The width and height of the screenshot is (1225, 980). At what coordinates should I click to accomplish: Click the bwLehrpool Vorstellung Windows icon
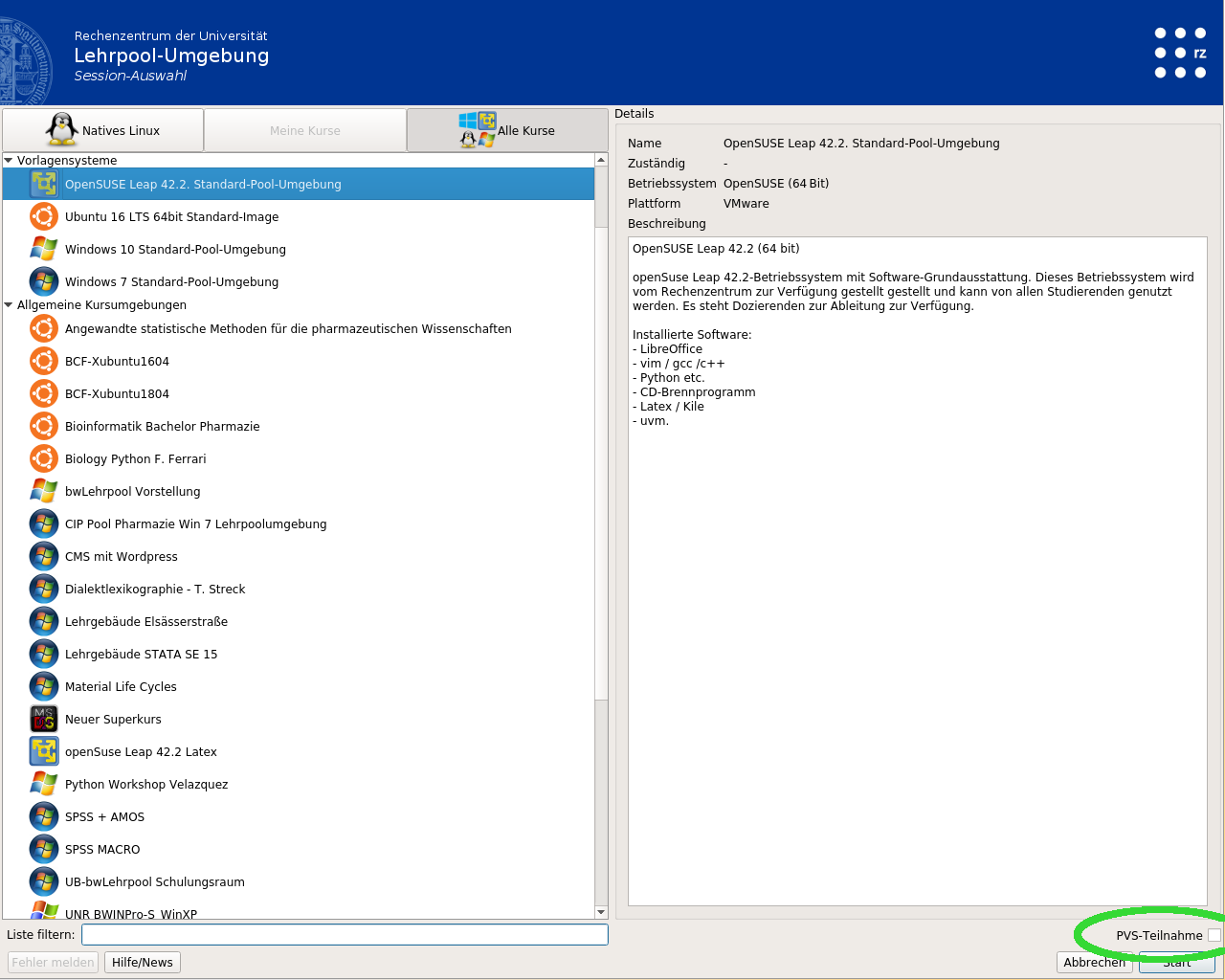(44, 492)
